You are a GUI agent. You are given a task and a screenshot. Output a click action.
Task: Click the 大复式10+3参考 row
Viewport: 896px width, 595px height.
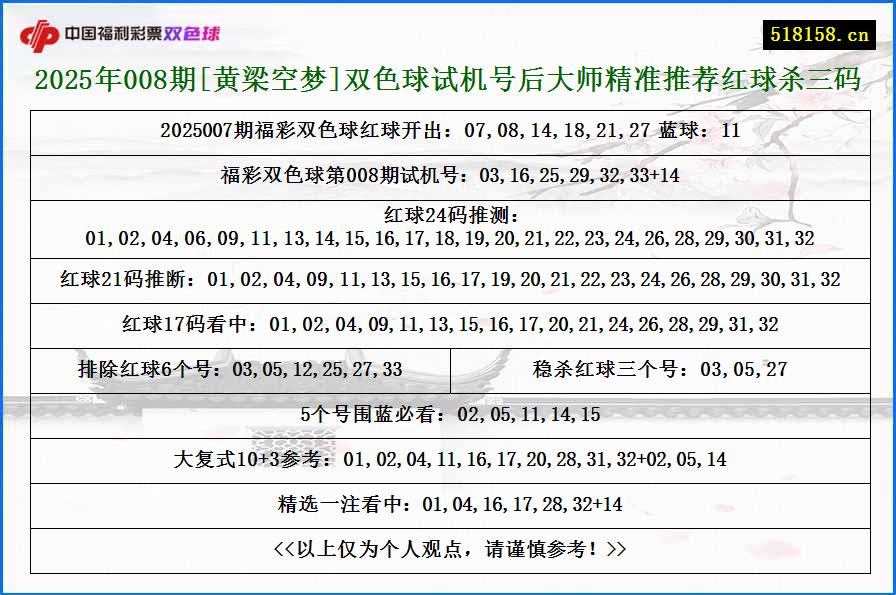[x=448, y=460]
